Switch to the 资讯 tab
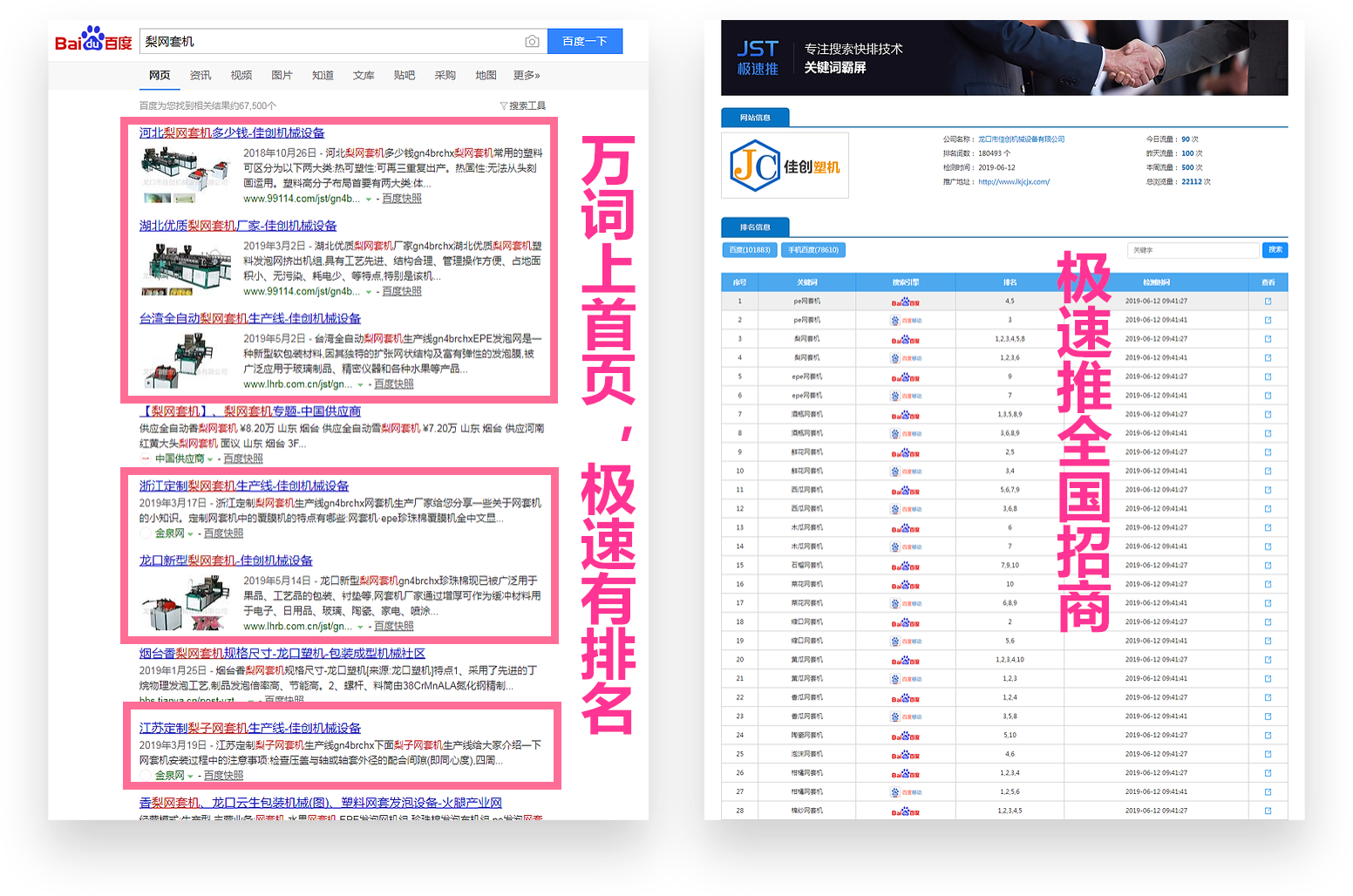 point(201,76)
